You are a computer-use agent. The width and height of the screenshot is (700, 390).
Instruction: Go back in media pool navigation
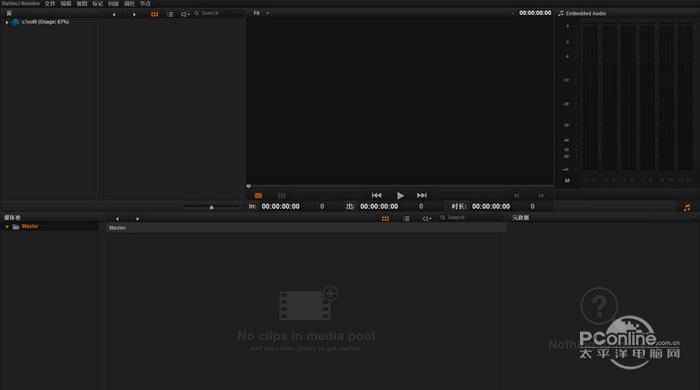click(117, 219)
